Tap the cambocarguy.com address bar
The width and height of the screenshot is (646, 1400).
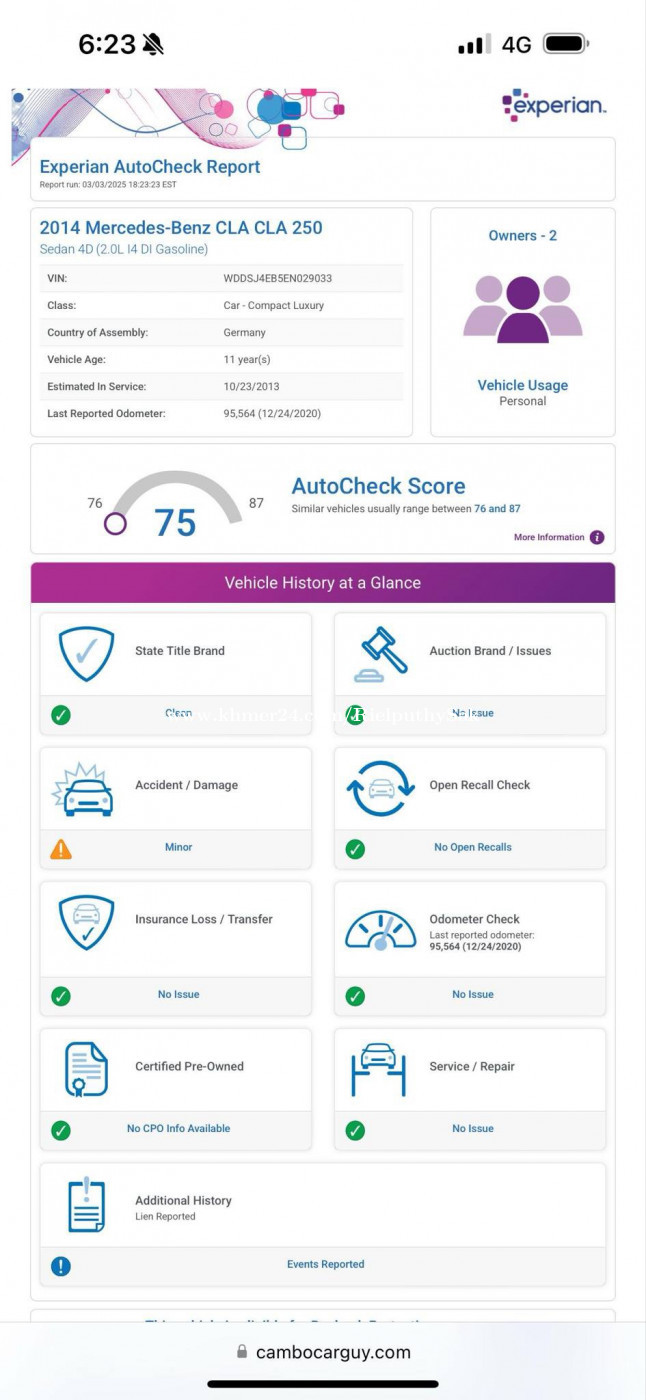coord(323,1352)
